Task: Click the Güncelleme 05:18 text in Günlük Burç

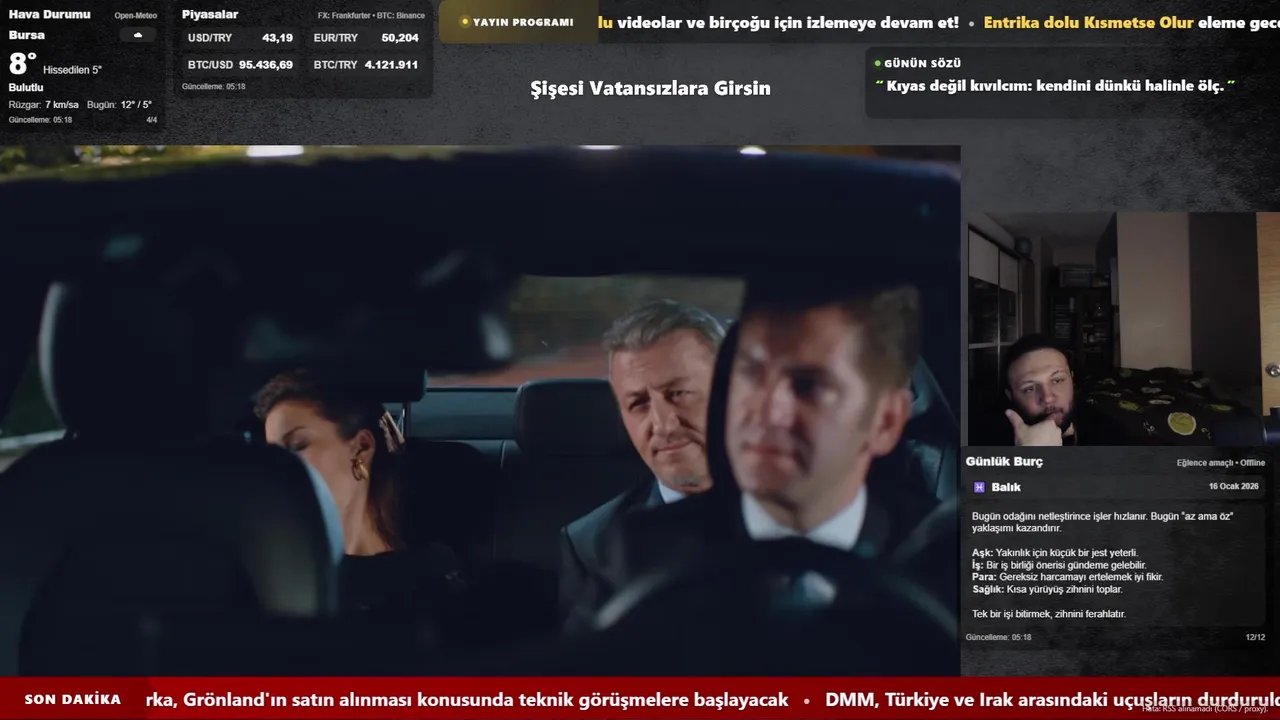Action: (998, 637)
